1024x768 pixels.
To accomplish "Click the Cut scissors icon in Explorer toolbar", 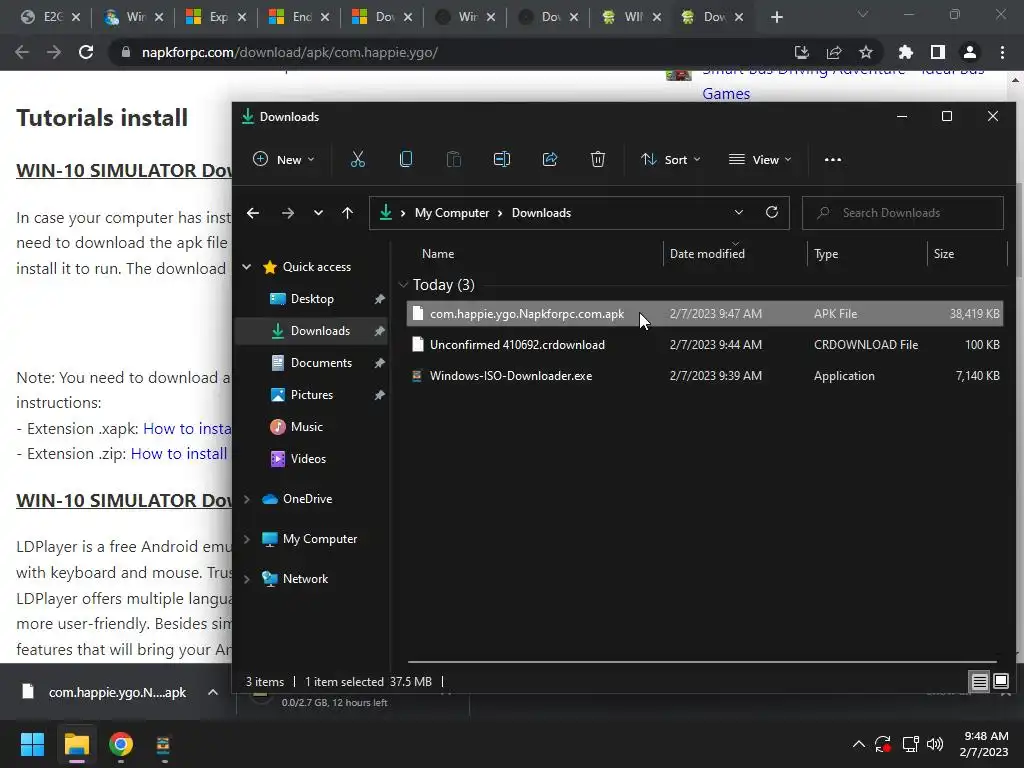I will 357,159.
